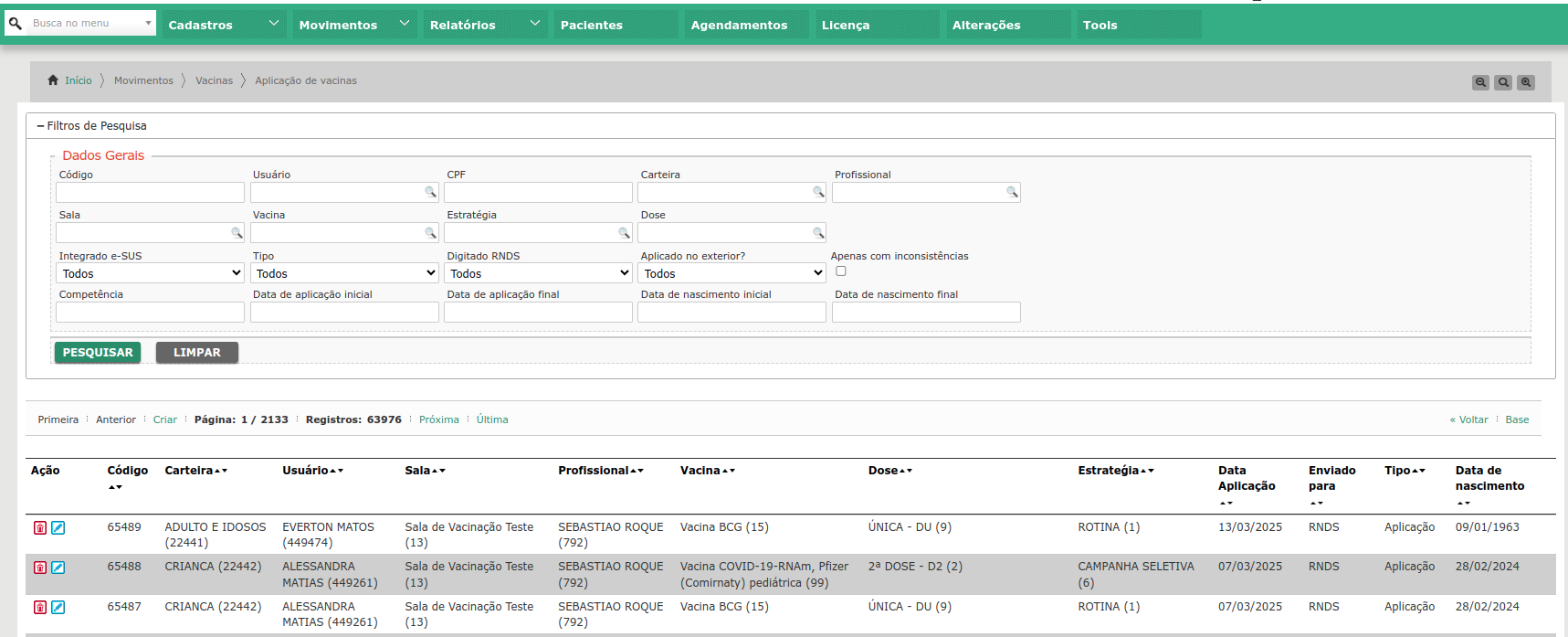The image size is (1568, 637).
Task: Open the Carteira lookup magnifier
Action: (x=818, y=192)
